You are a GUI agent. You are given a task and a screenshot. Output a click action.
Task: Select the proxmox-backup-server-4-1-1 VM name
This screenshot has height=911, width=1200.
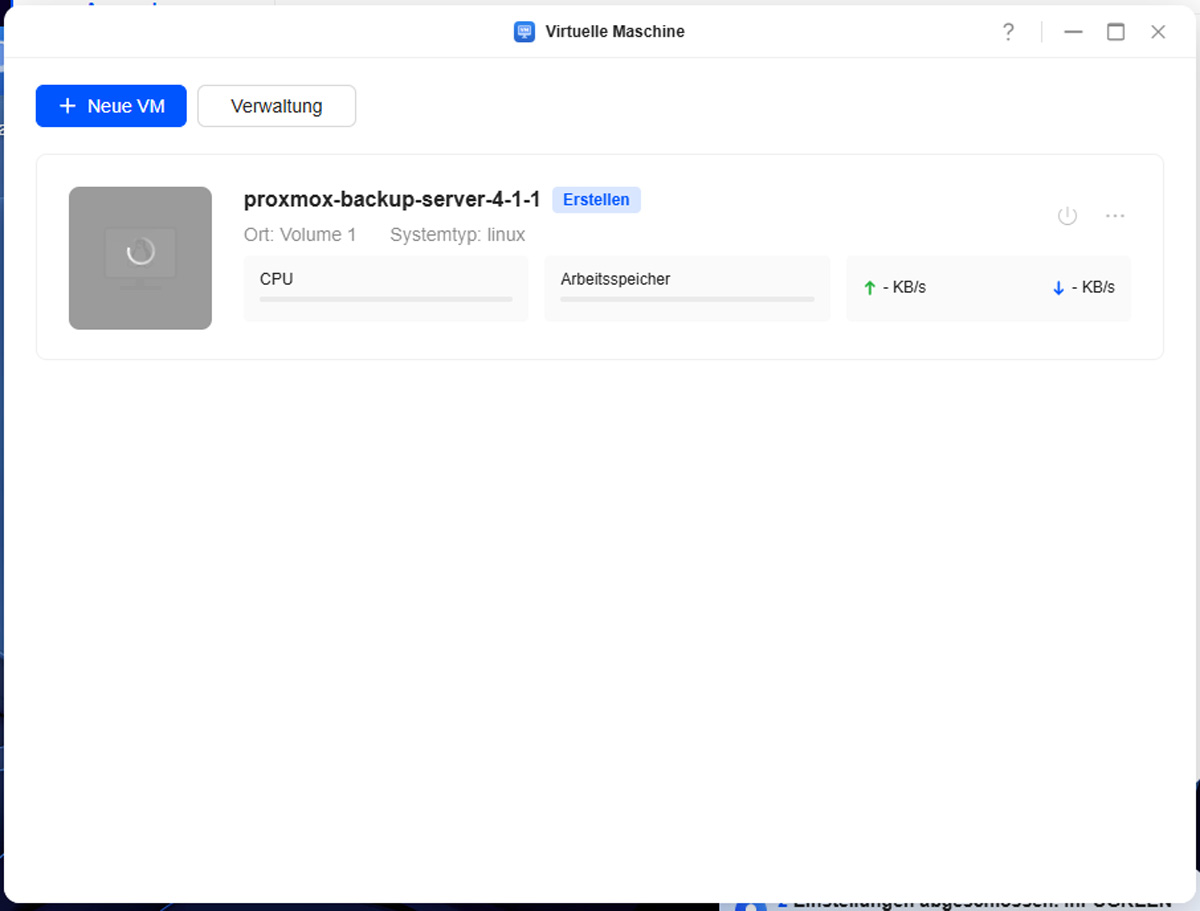(392, 200)
